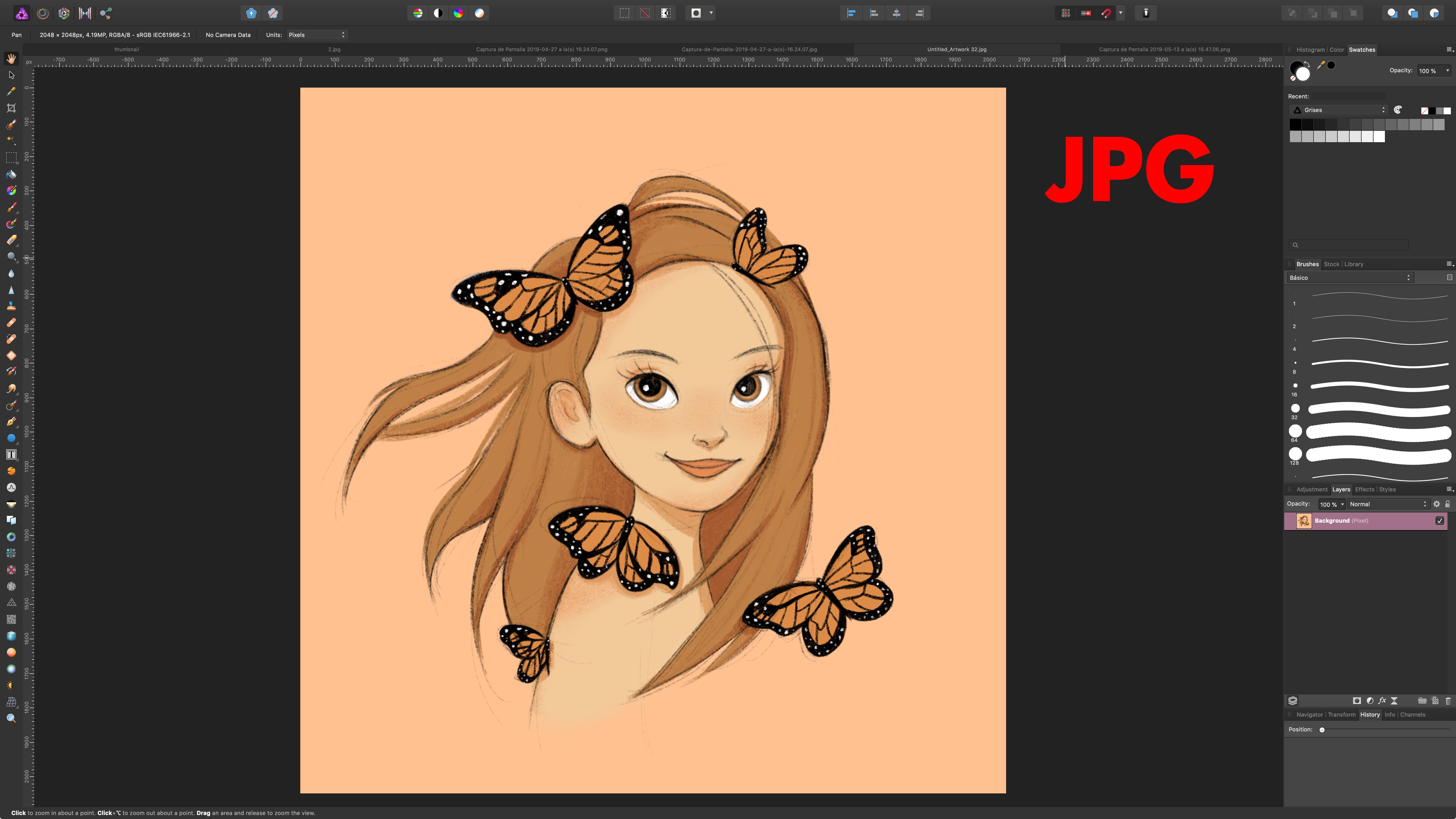The width and height of the screenshot is (1456, 819).
Task: Open the 2.jpg document tab
Action: pos(334,49)
